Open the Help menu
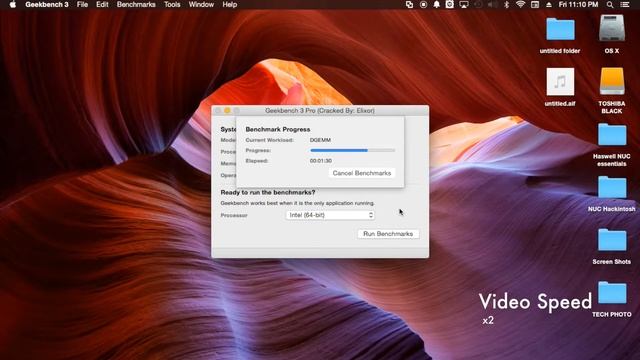This screenshot has height=360, width=640. tap(229, 4)
